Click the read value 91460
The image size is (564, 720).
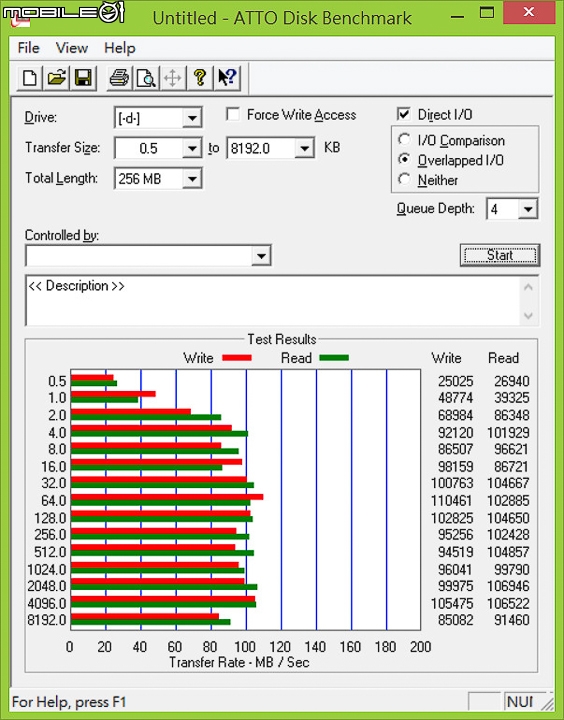pyautogui.click(x=512, y=620)
